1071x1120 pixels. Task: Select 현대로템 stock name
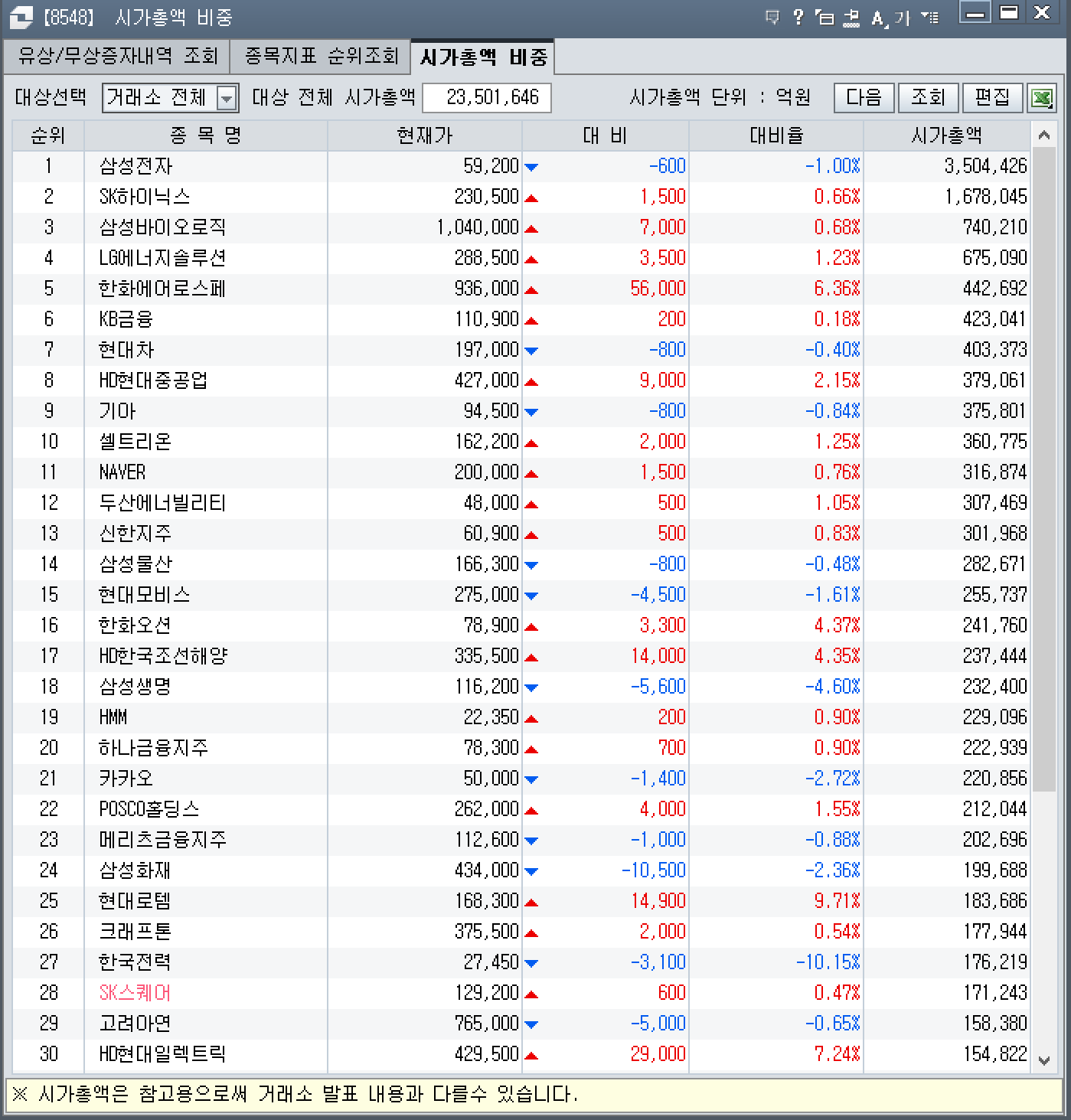[x=135, y=901]
